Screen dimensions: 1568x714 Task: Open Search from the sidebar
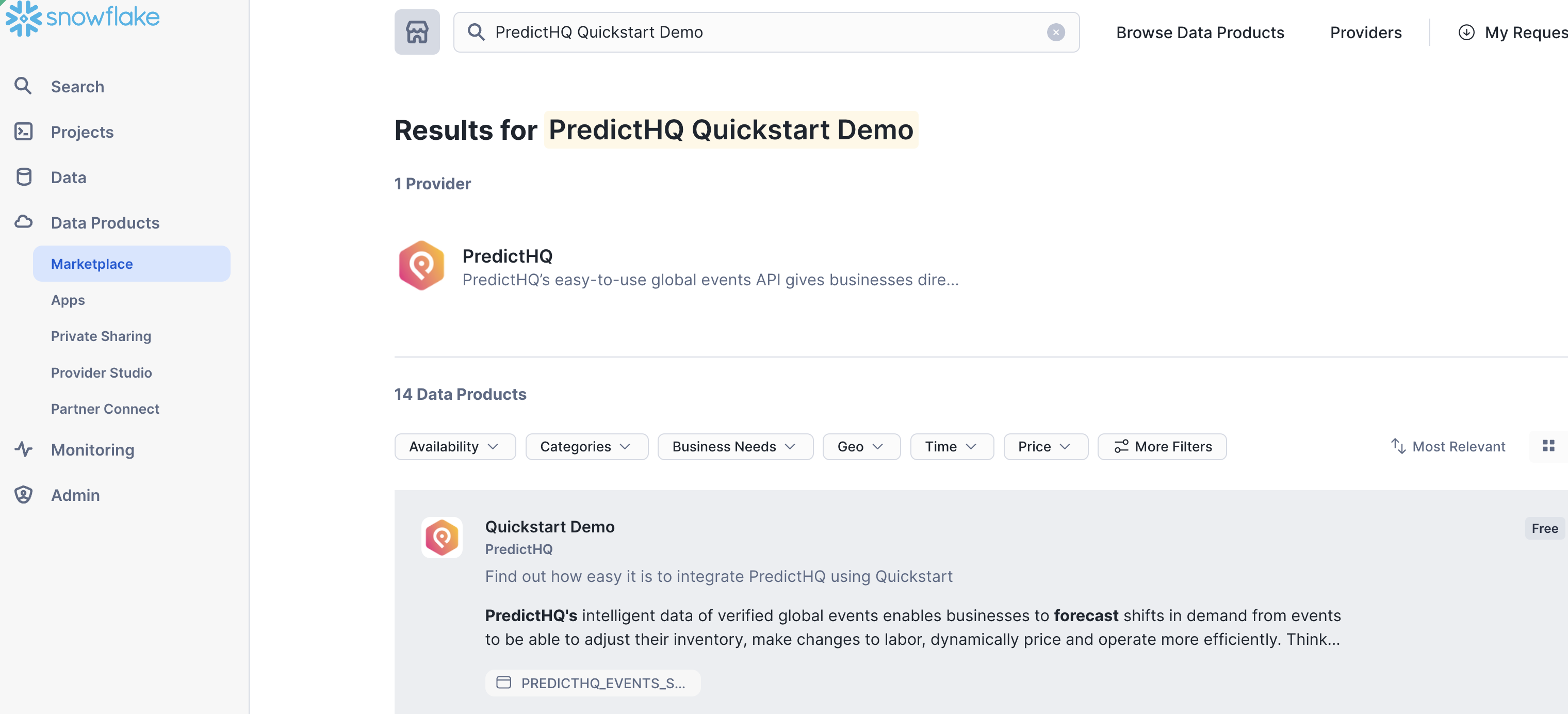(77, 87)
